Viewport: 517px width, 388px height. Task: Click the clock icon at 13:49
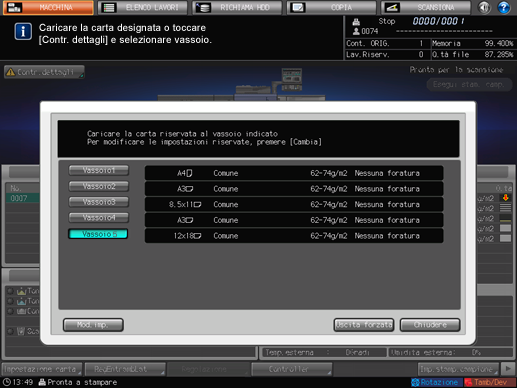pos(6,382)
